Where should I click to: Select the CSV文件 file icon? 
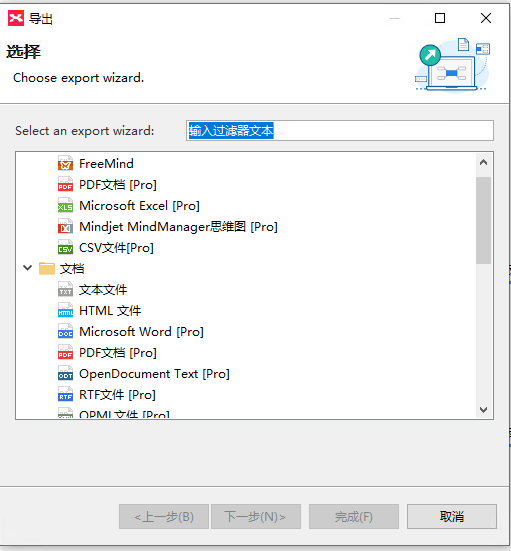[x=65, y=248]
